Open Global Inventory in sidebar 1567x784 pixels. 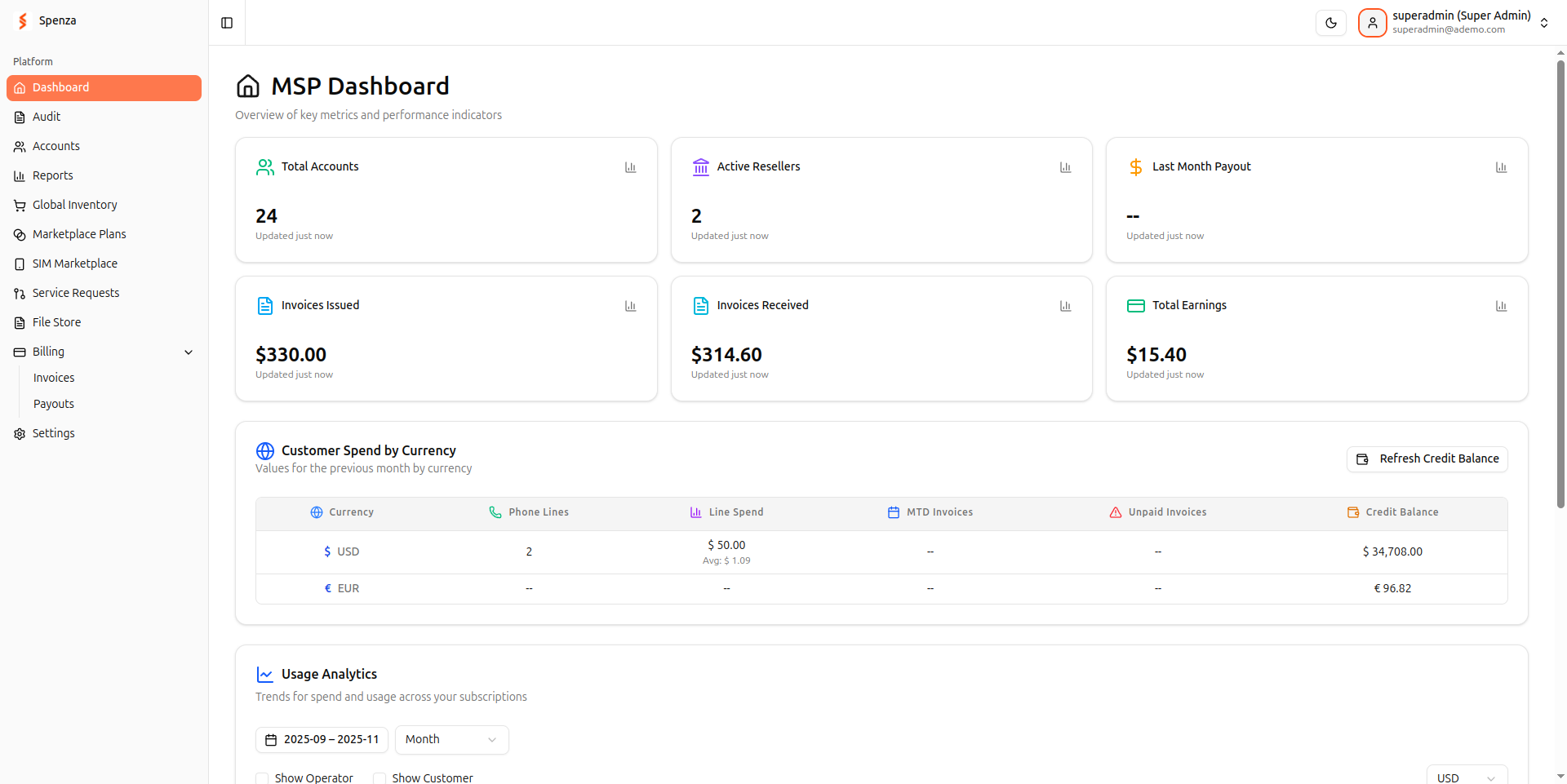click(x=75, y=205)
